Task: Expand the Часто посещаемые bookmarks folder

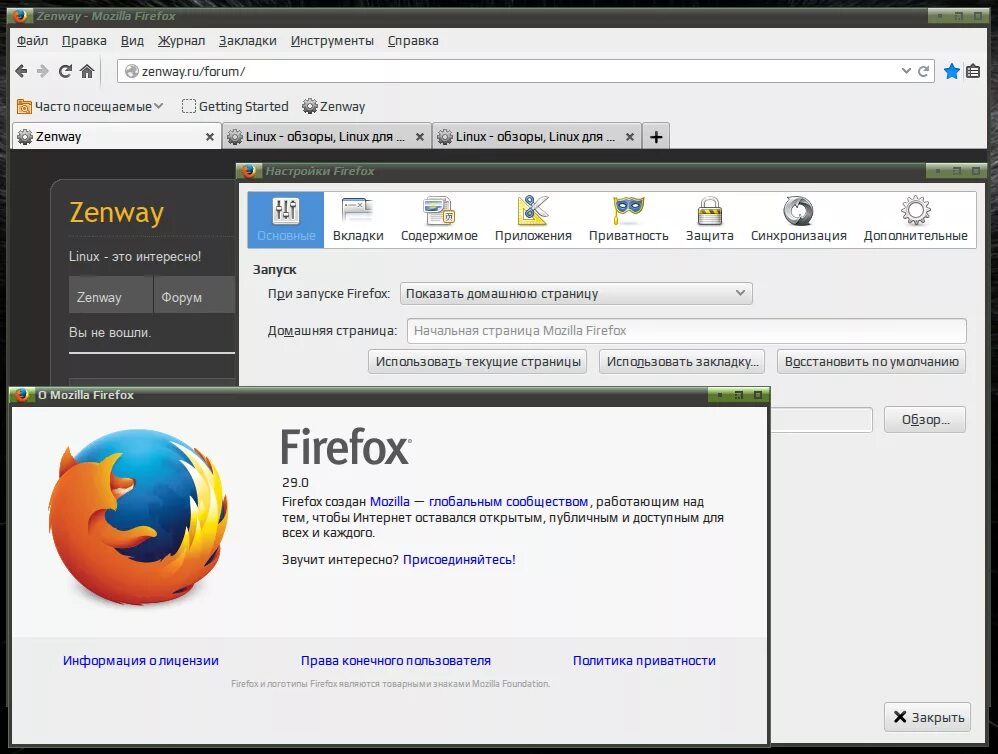Action: 90,106
